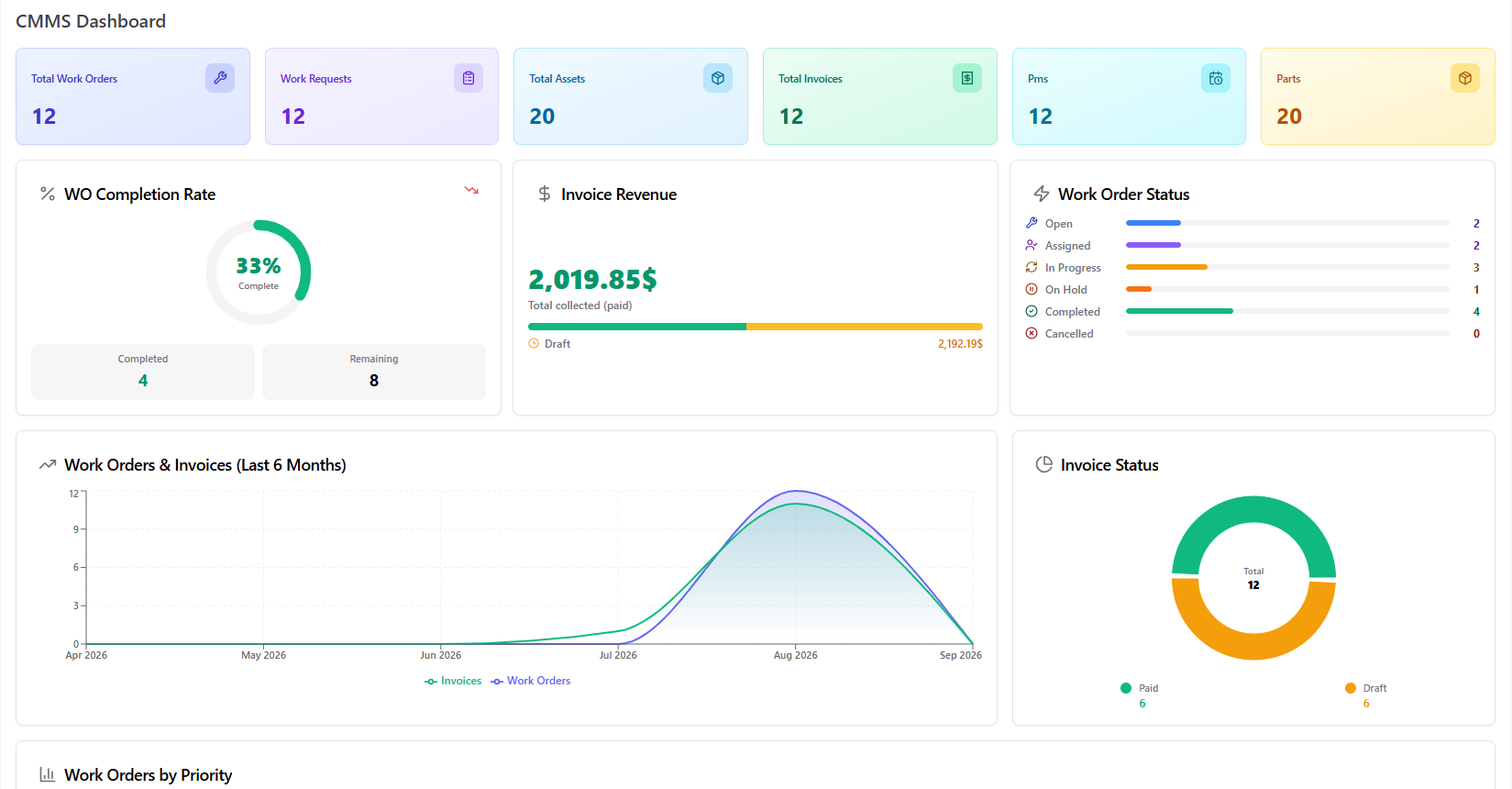
Task: Click the Work Orders by Priority heading
Action: coord(148,775)
